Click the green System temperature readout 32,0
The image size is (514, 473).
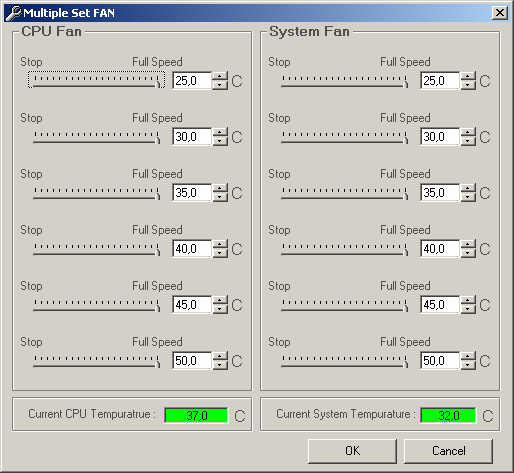pos(448,415)
